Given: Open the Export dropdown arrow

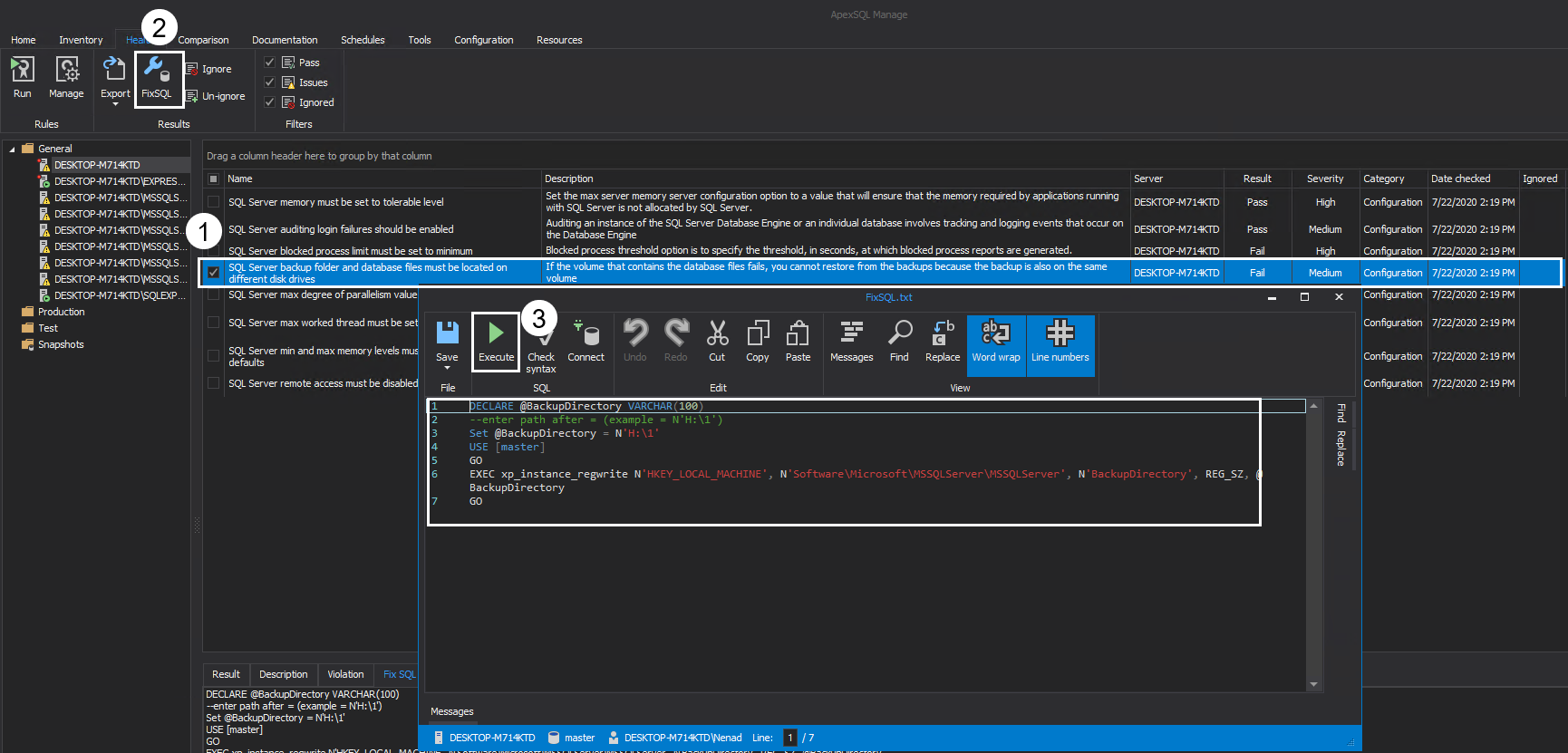Looking at the screenshot, I should tap(115, 104).
